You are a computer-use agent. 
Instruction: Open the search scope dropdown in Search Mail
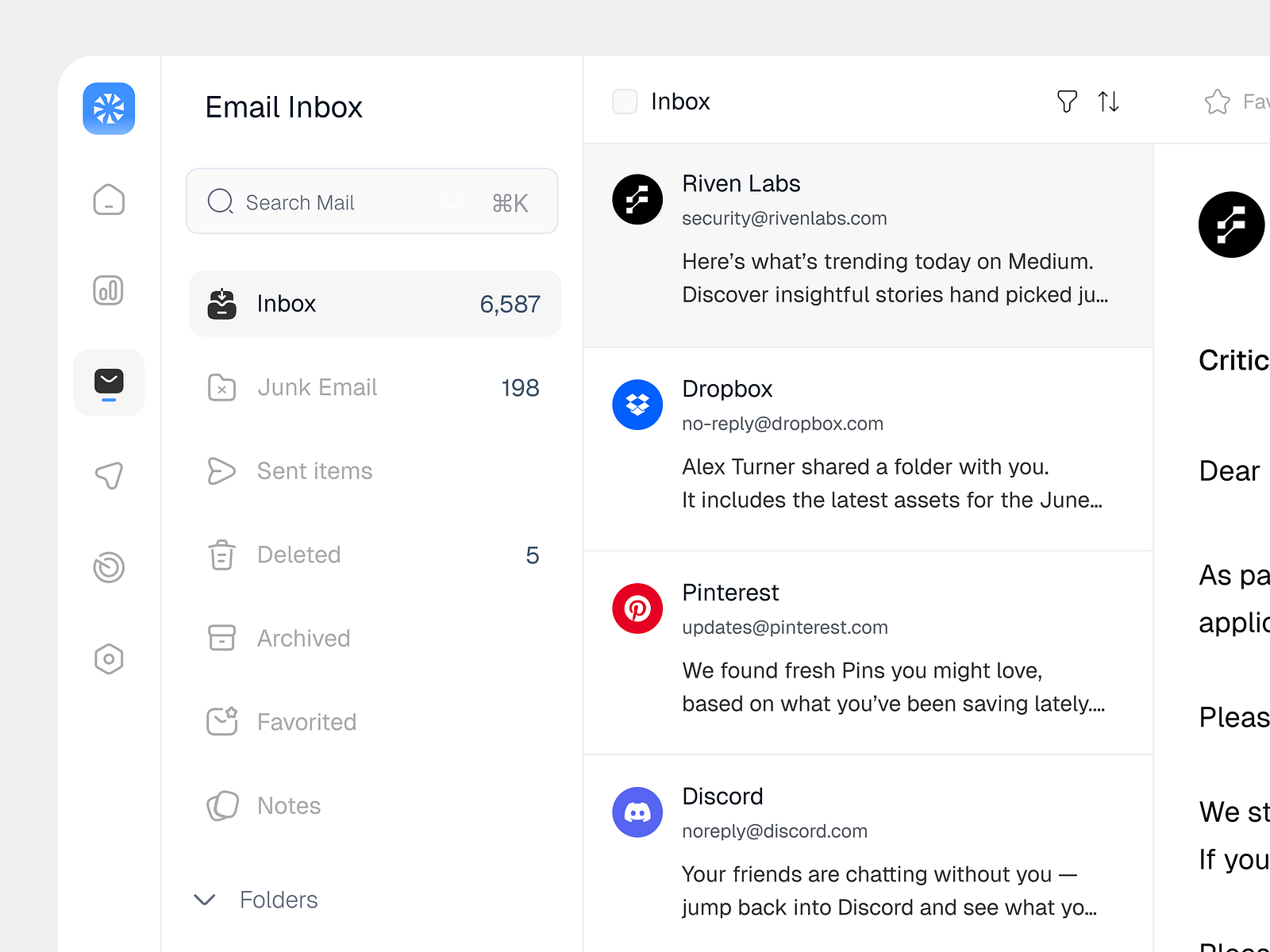tap(452, 203)
